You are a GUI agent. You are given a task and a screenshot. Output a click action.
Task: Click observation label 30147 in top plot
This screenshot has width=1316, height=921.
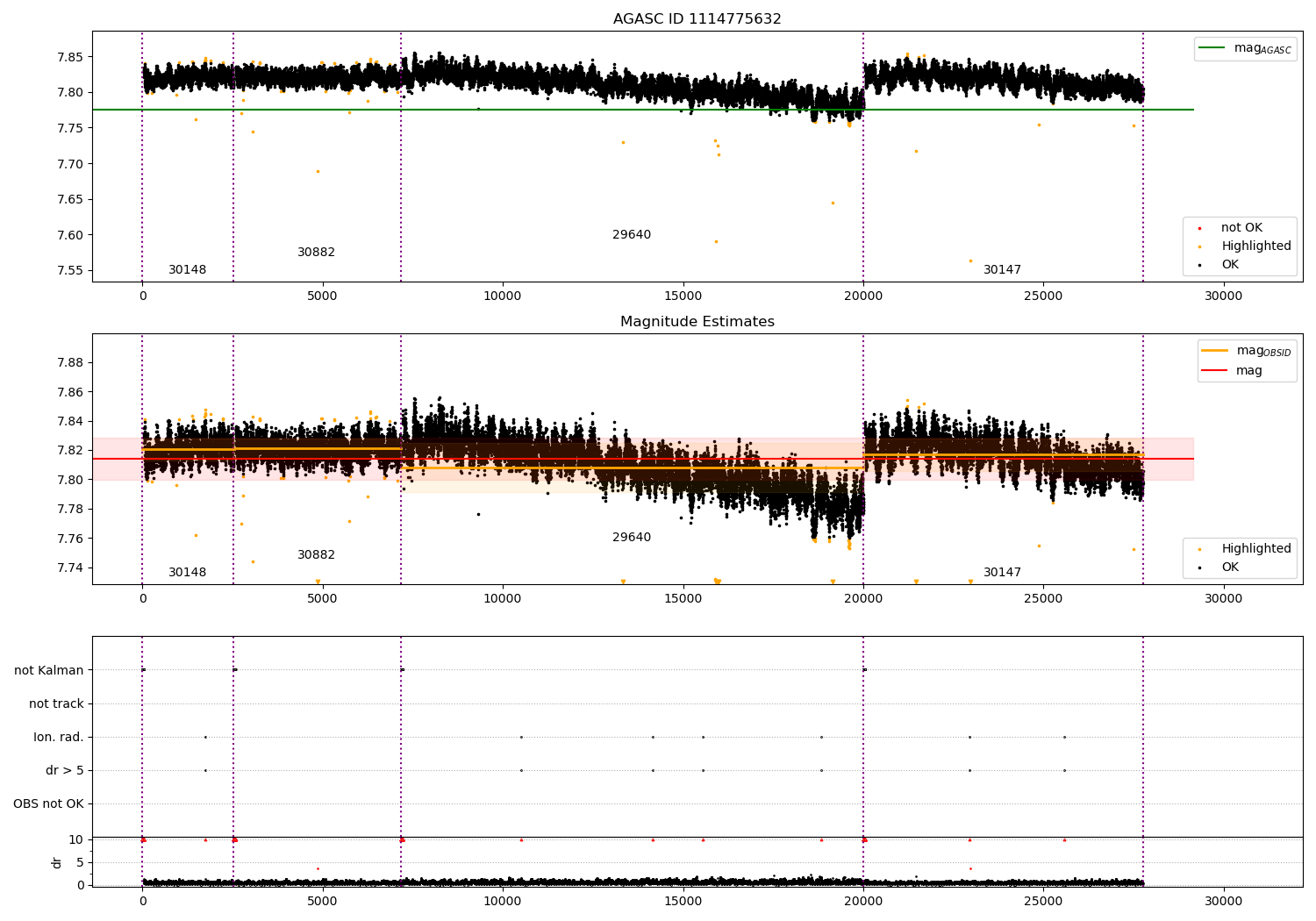[1002, 270]
